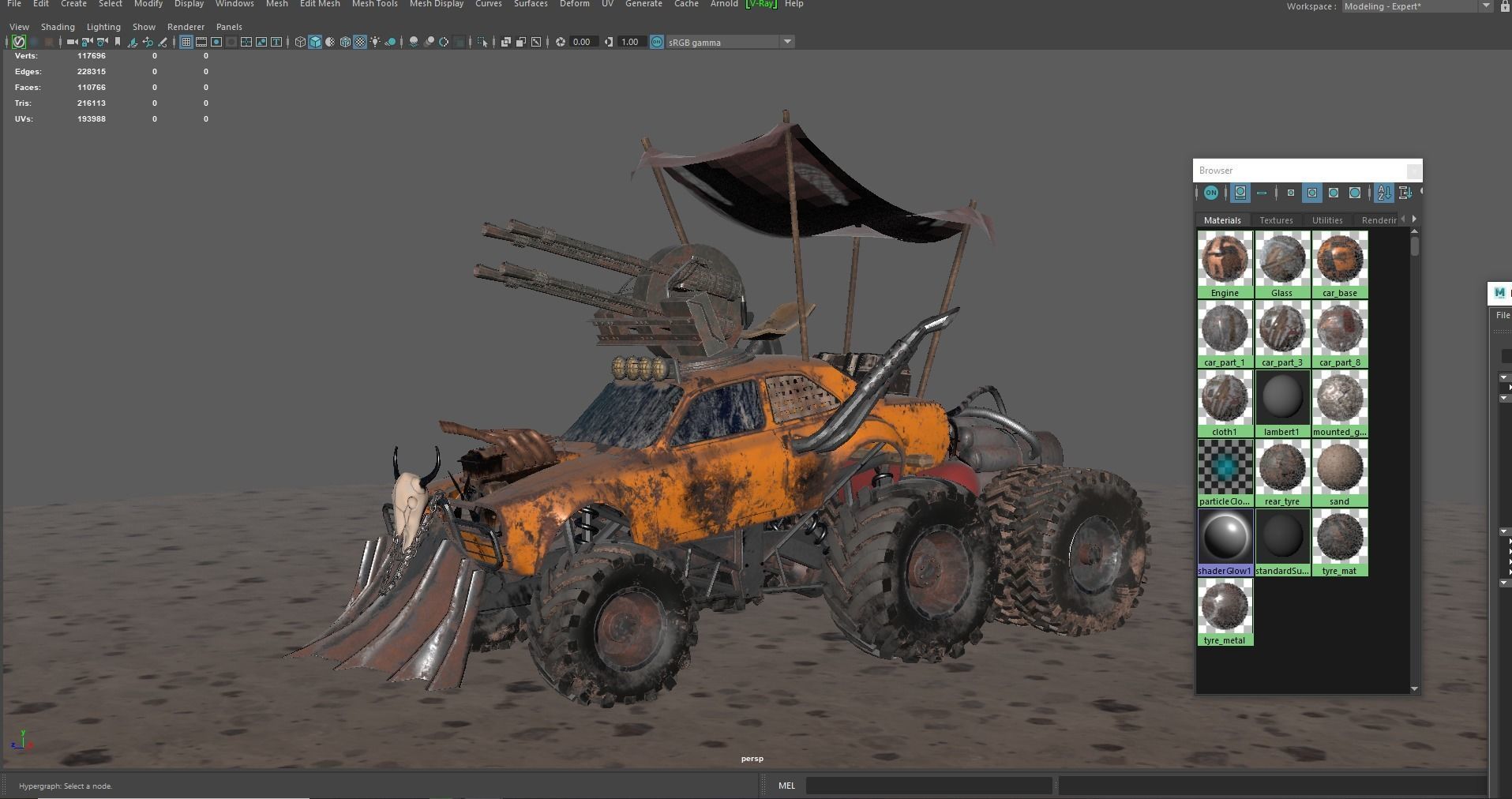The width and height of the screenshot is (1512, 799).
Task: Click the smooth shade all cube icon
Action: (x=315, y=42)
